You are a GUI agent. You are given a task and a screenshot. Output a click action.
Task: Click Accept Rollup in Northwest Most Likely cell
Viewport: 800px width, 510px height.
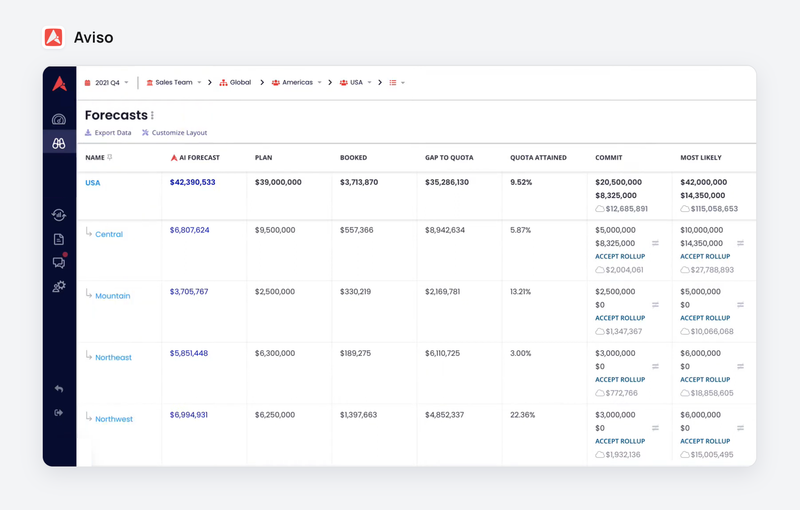pos(705,441)
